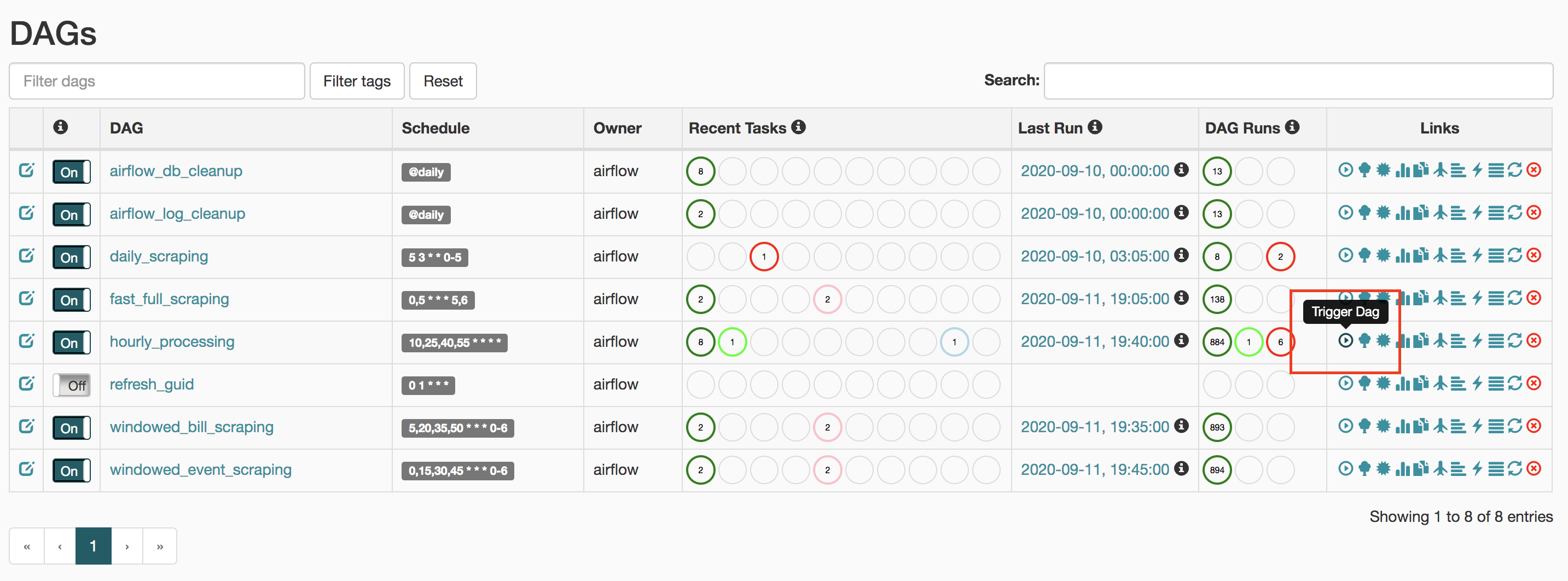Delete the refresh_guid DAG
The height and width of the screenshot is (581, 1568).
coord(1534,384)
